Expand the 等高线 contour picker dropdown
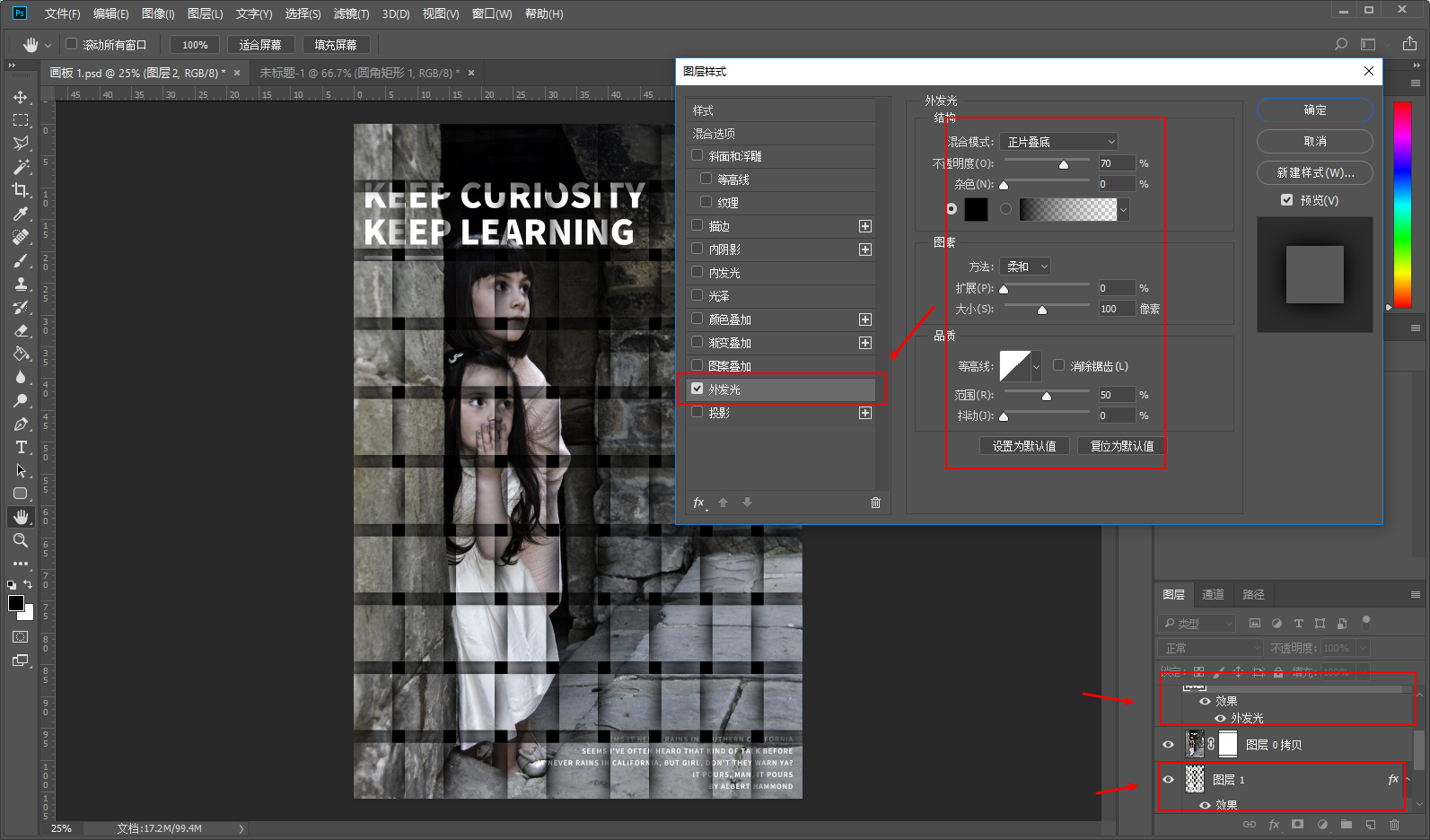The image size is (1430, 840). click(x=1036, y=366)
